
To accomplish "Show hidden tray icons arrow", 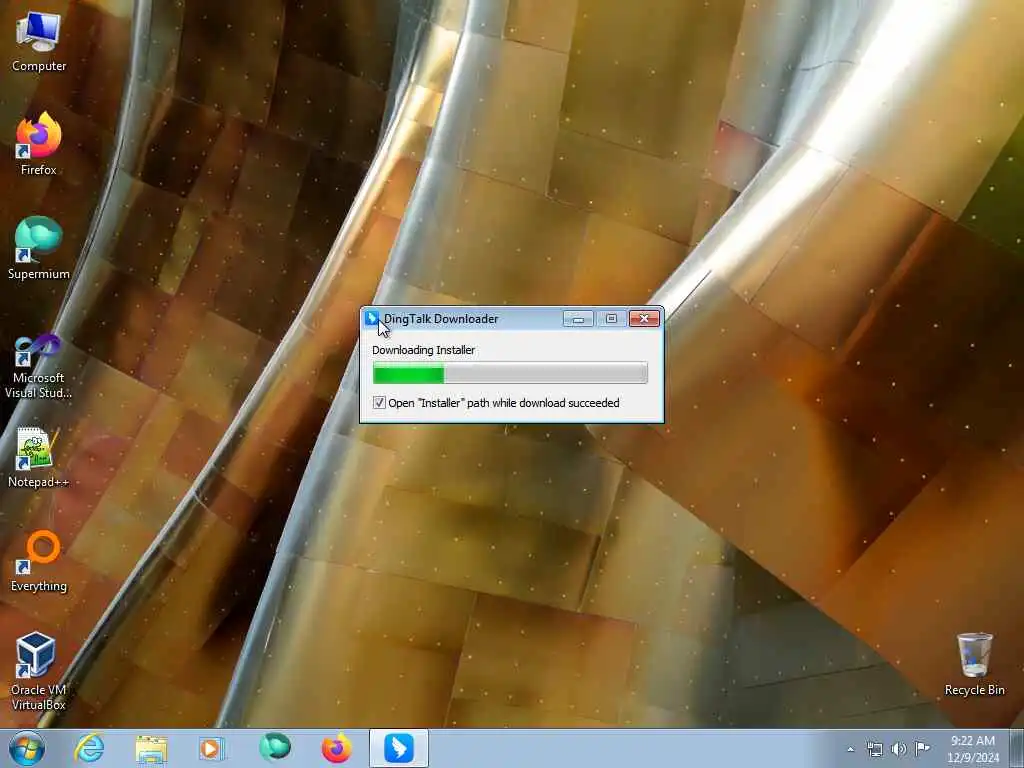I will [850, 749].
